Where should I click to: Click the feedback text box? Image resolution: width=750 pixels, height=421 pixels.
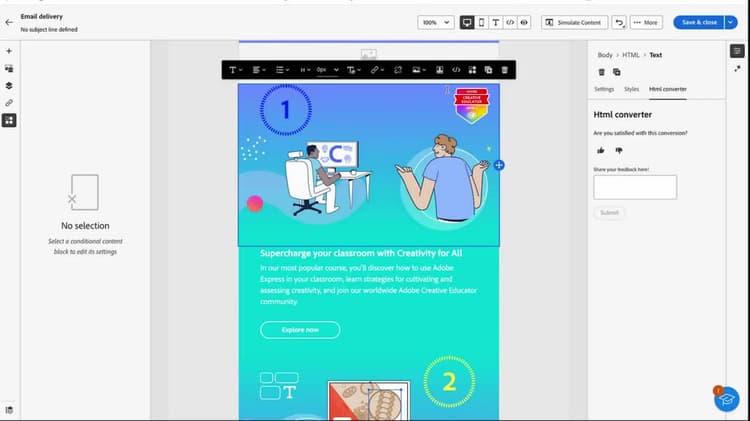click(x=635, y=187)
